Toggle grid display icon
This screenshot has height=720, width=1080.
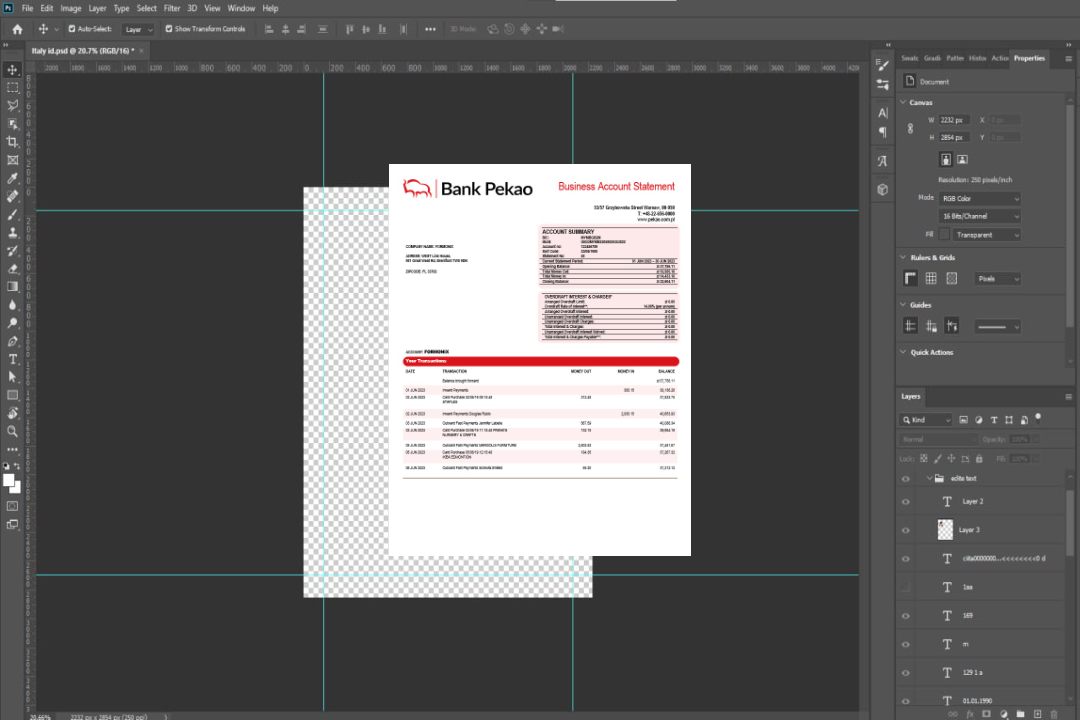pyautogui.click(x=931, y=278)
